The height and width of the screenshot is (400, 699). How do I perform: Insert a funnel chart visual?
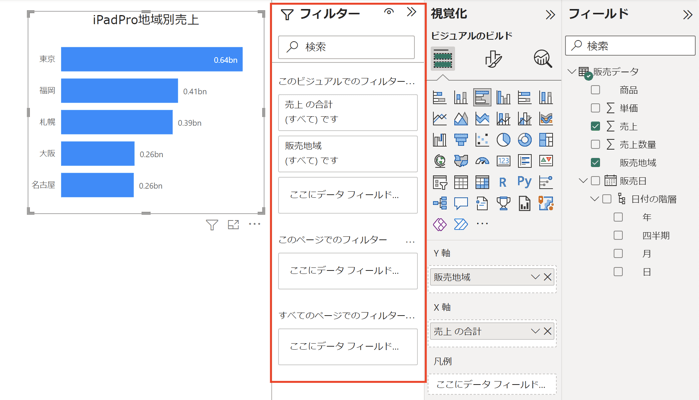[461, 140]
